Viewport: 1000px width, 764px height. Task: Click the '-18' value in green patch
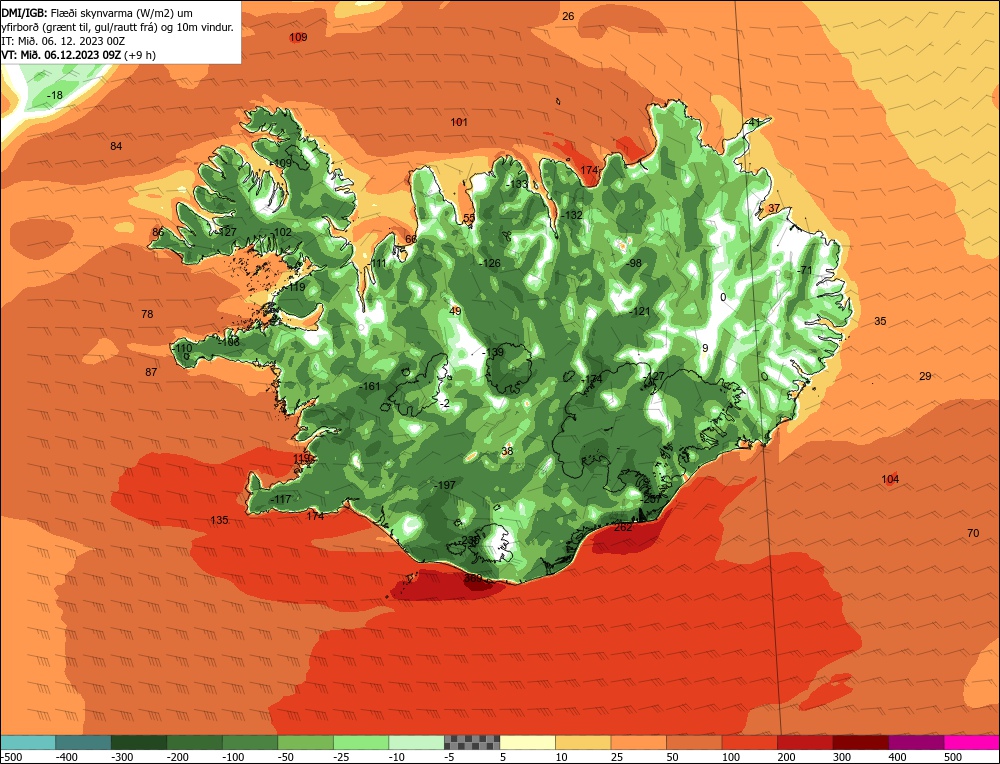pyautogui.click(x=55, y=96)
